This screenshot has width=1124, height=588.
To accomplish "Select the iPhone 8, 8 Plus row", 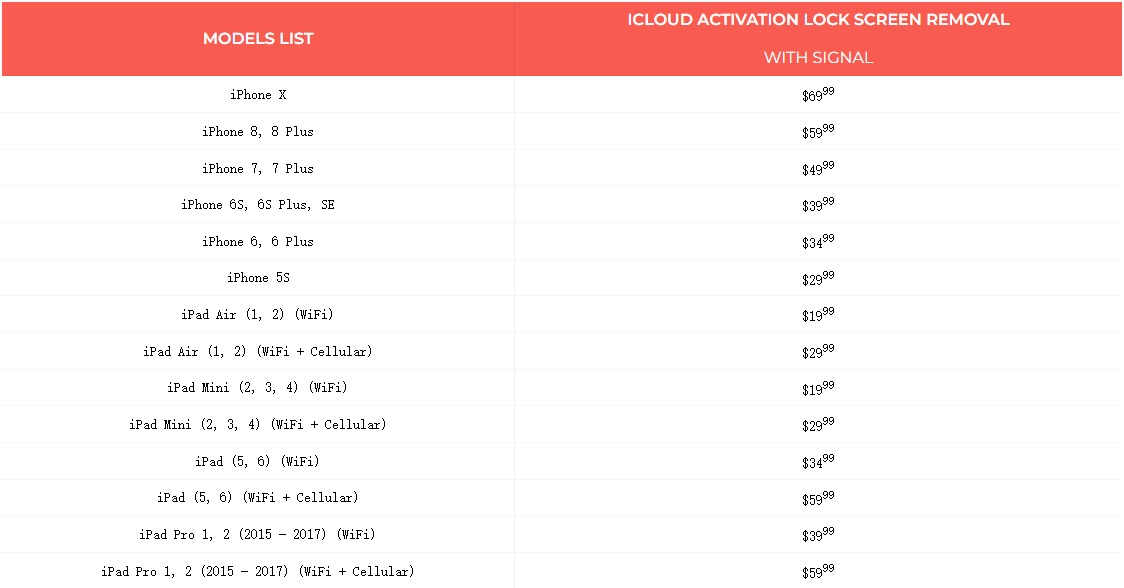I will point(258,132).
